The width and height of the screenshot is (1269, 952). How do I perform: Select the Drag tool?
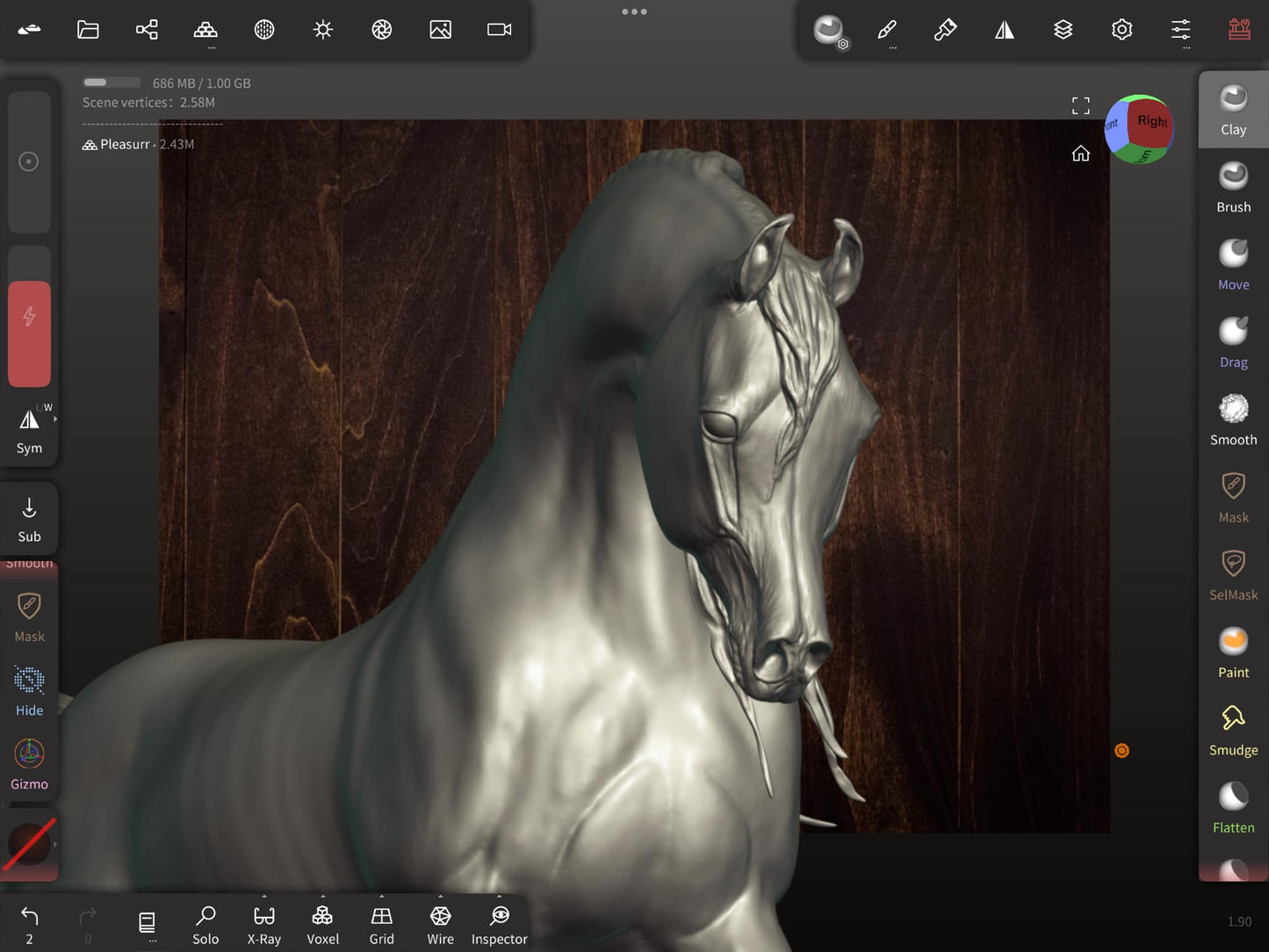(x=1234, y=343)
